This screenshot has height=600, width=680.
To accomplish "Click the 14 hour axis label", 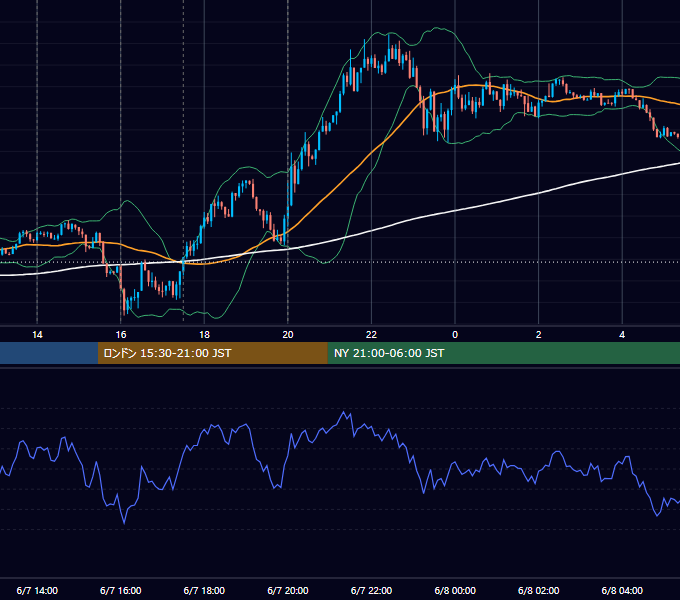I will click(37, 335).
